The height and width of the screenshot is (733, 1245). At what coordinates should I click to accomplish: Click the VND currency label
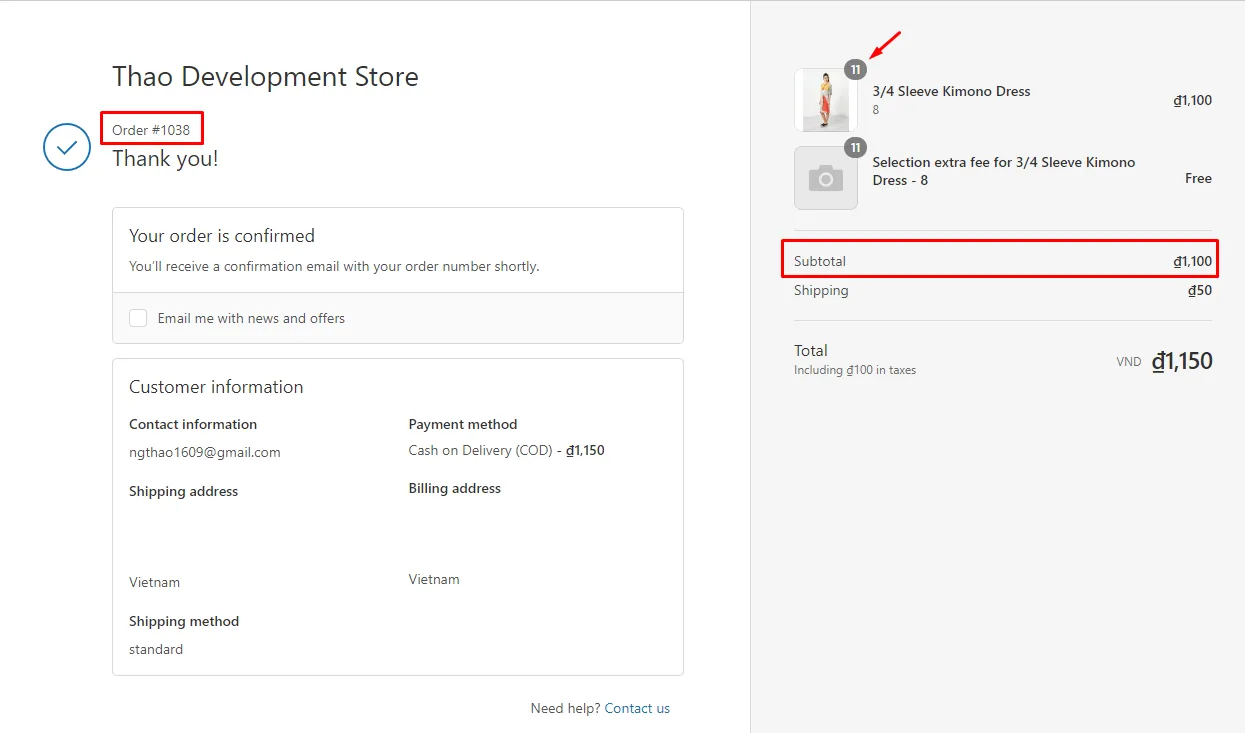tap(1129, 362)
